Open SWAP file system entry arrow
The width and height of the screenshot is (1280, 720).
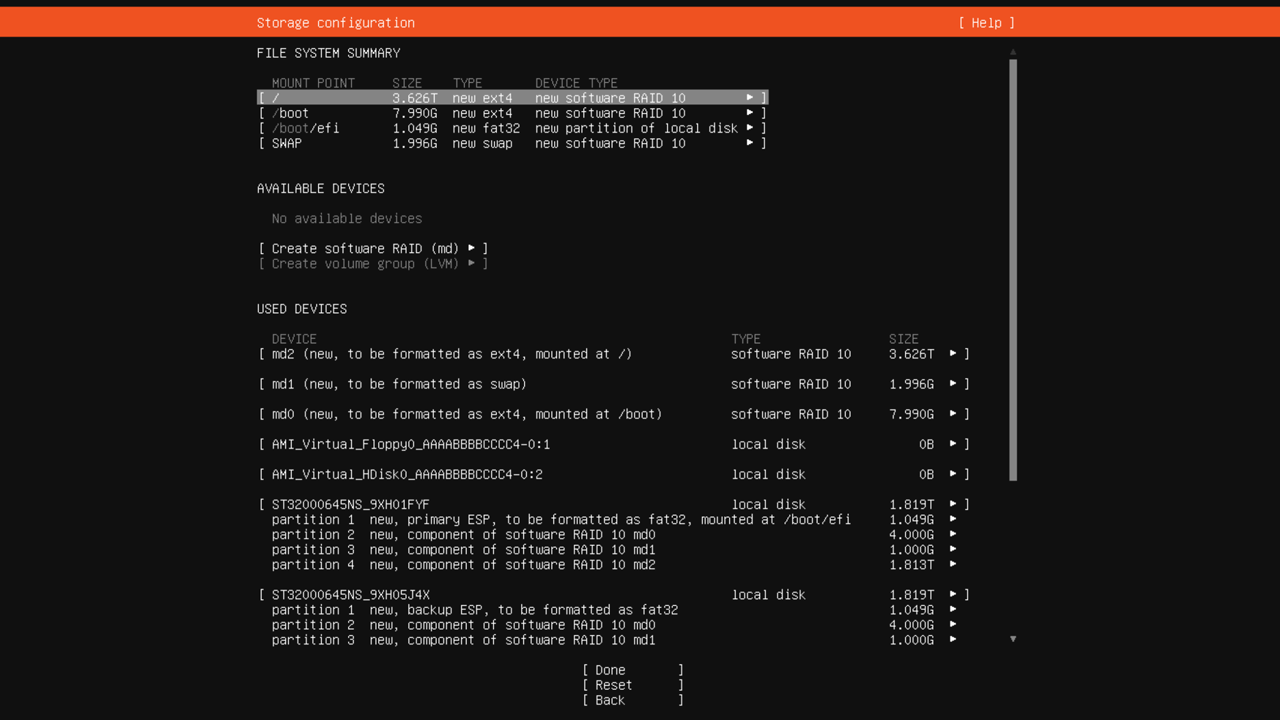(749, 143)
